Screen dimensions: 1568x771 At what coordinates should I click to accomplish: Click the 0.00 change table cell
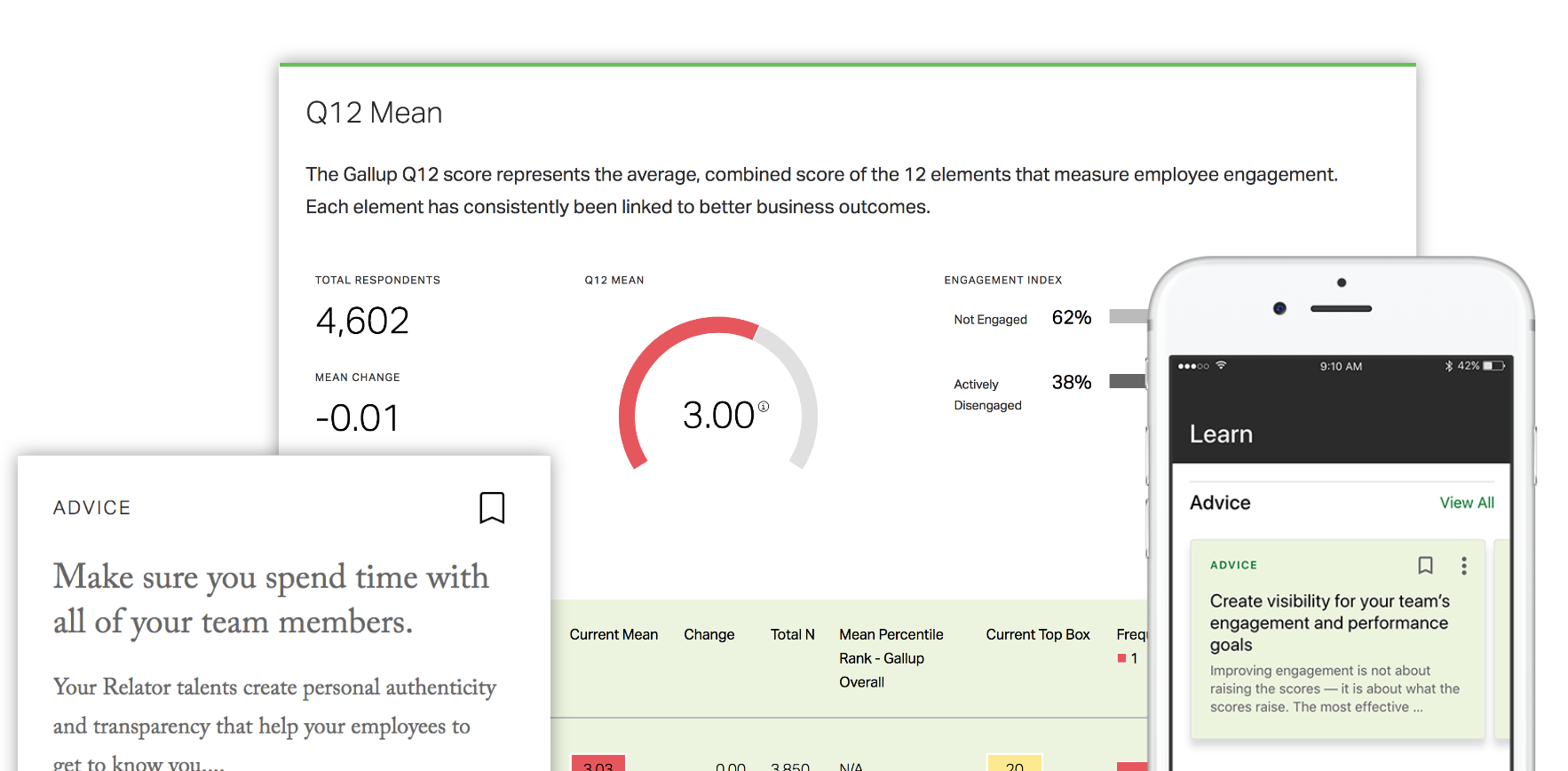tap(731, 766)
